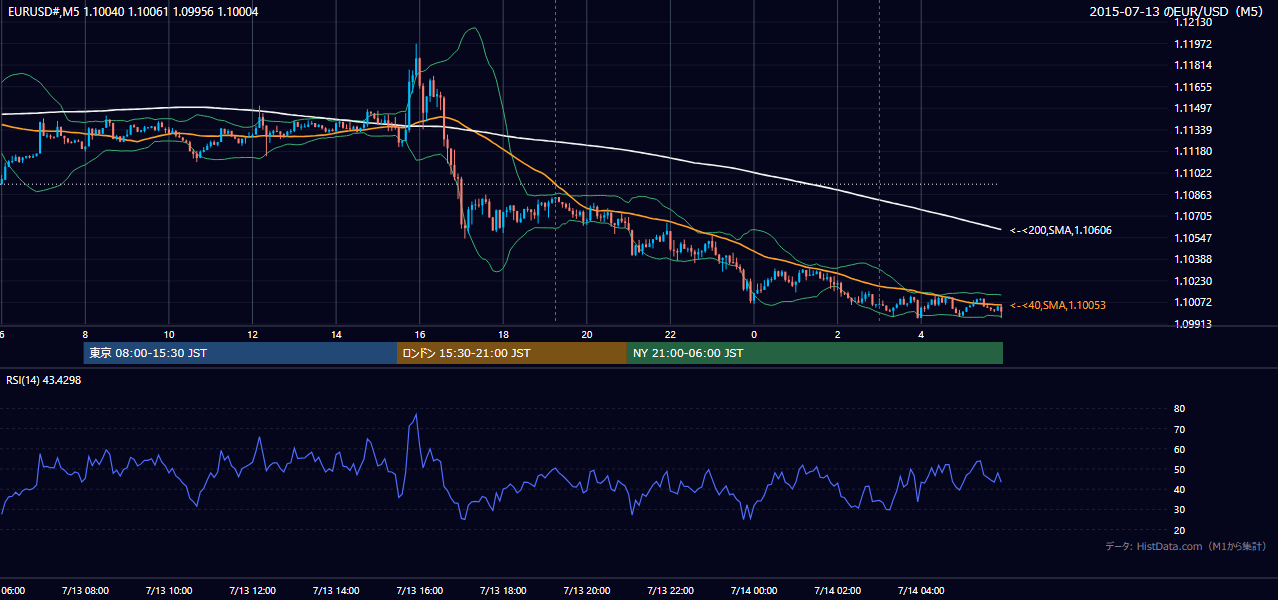Click the 7/13 14:00 time axis label
Screen dimensions: 1278x600
tap(335, 591)
